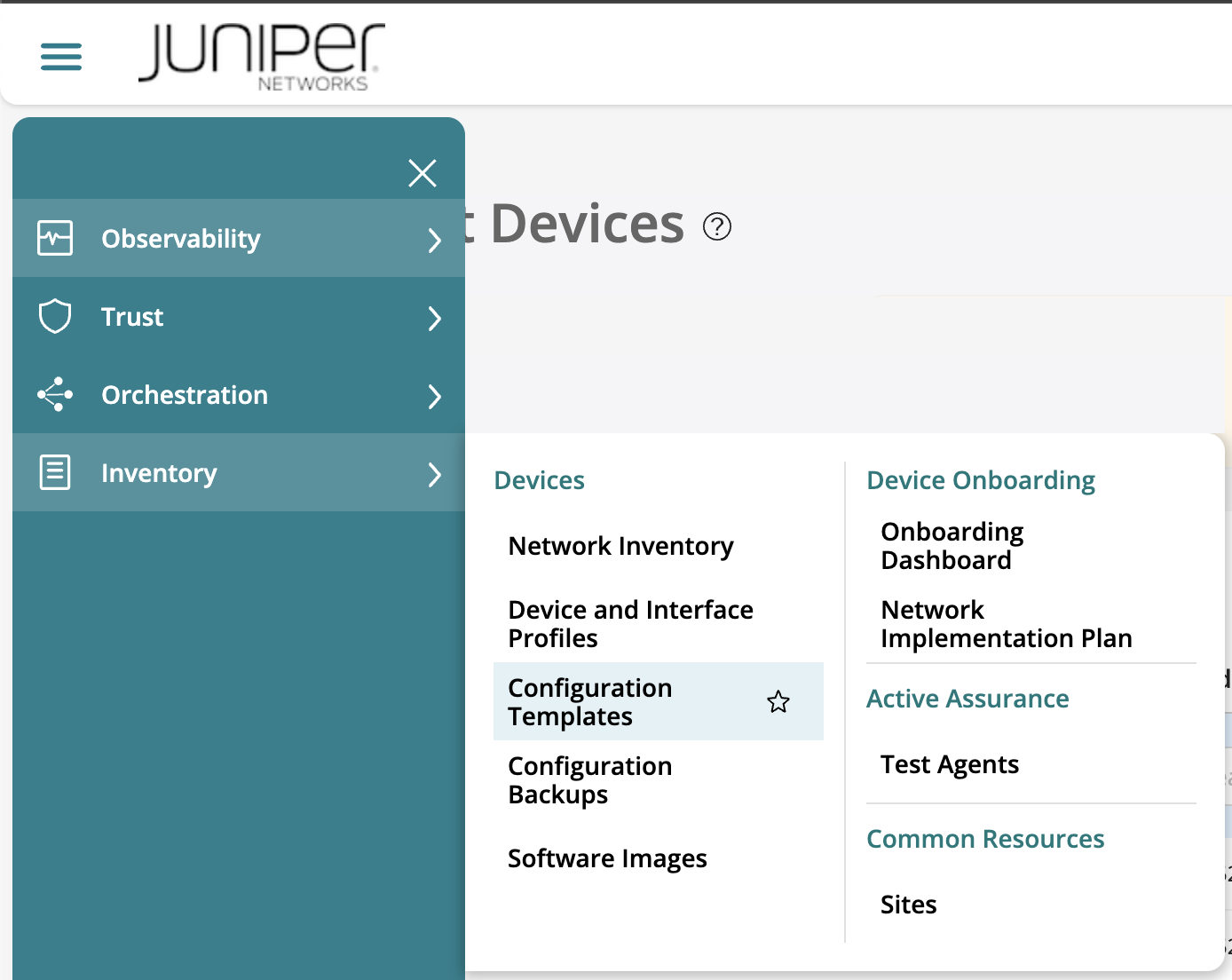Open the Devices help question mark icon

[x=717, y=226]
